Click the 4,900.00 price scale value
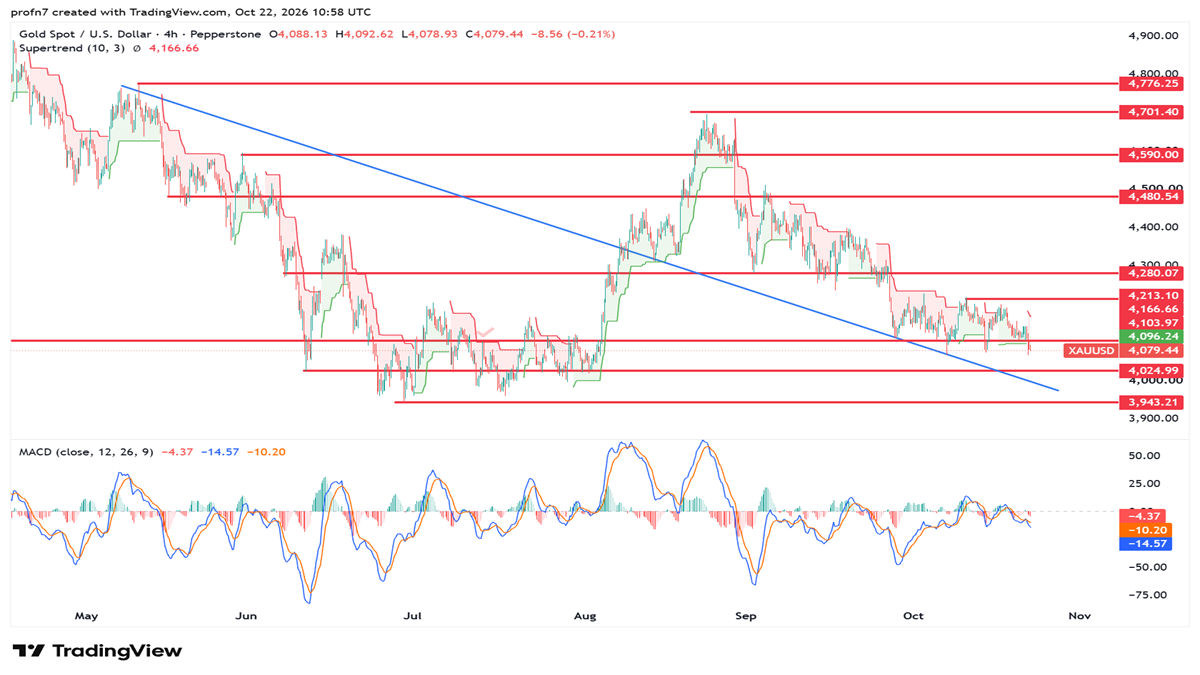1200x675 pixels. click(1155, 36)
